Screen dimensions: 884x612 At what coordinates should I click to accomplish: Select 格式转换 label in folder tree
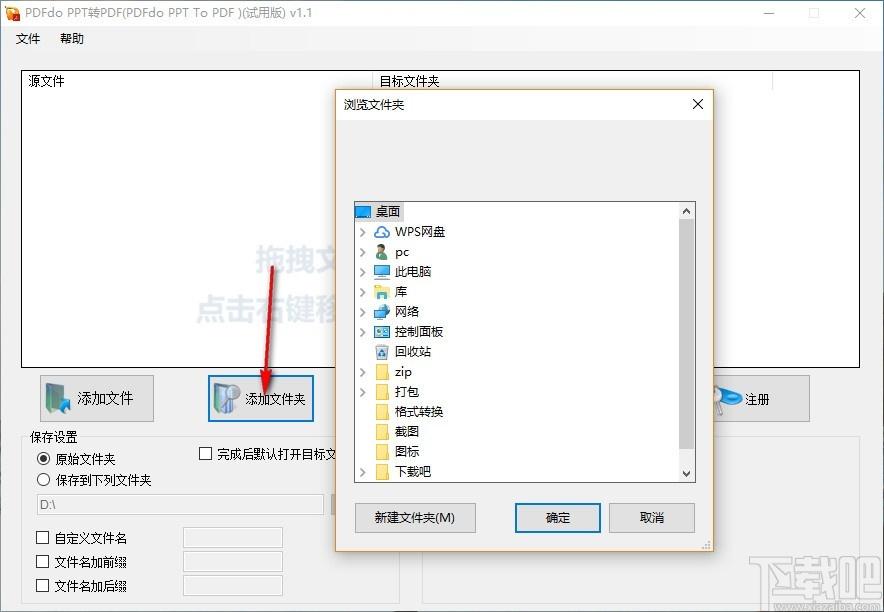pyautogui.click(x=419, y=412)
